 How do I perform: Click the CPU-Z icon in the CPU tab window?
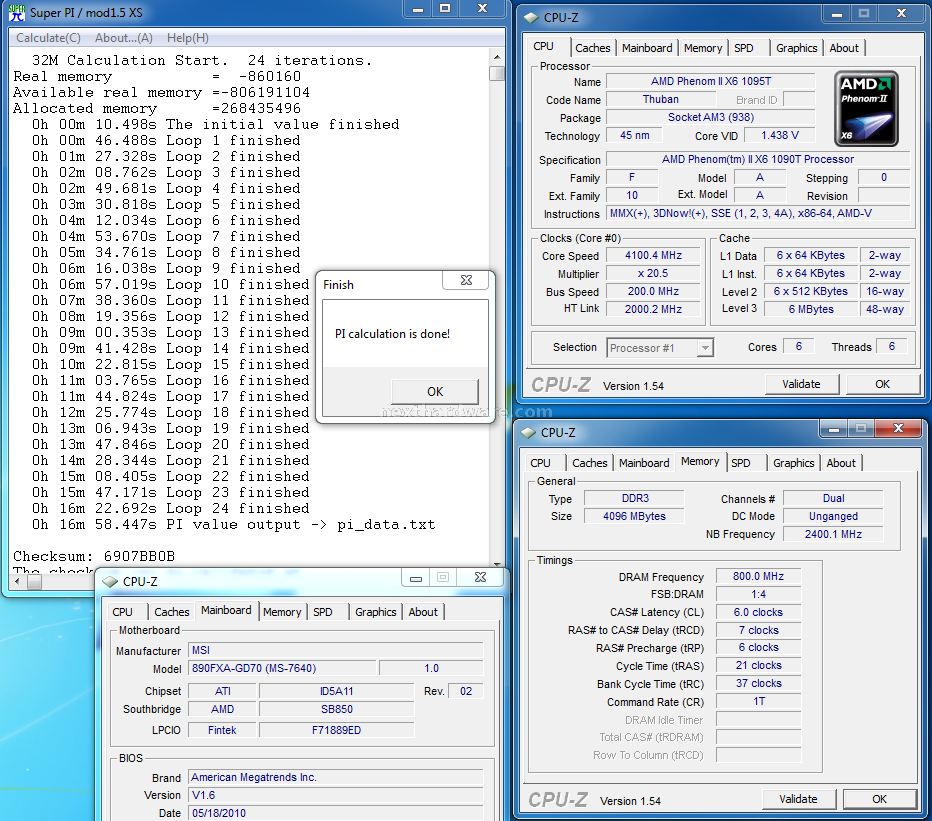pyautogui.click(x=530, y=18)
